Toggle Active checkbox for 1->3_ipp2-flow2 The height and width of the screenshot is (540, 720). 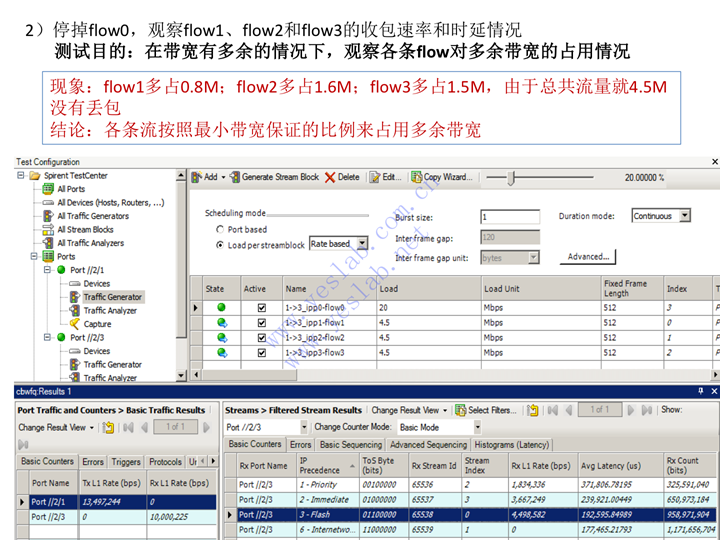tap(262, 338)
